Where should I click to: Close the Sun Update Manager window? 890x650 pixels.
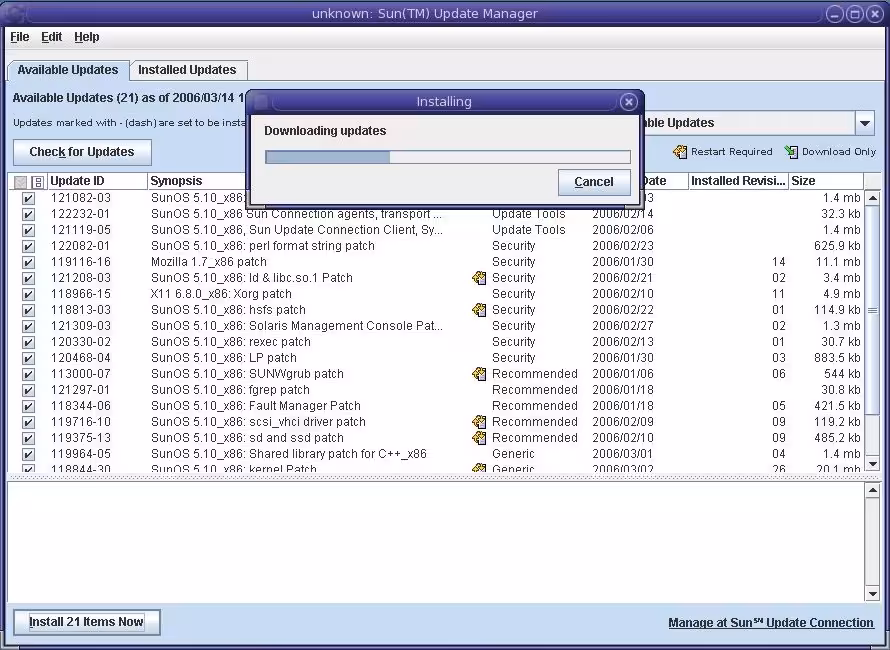[x=875, y=14]
